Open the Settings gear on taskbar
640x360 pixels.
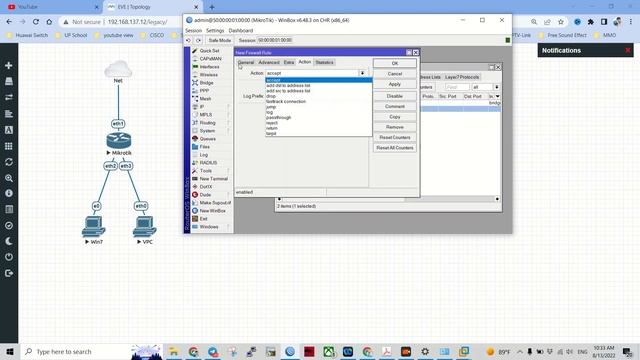coord(425,351)
